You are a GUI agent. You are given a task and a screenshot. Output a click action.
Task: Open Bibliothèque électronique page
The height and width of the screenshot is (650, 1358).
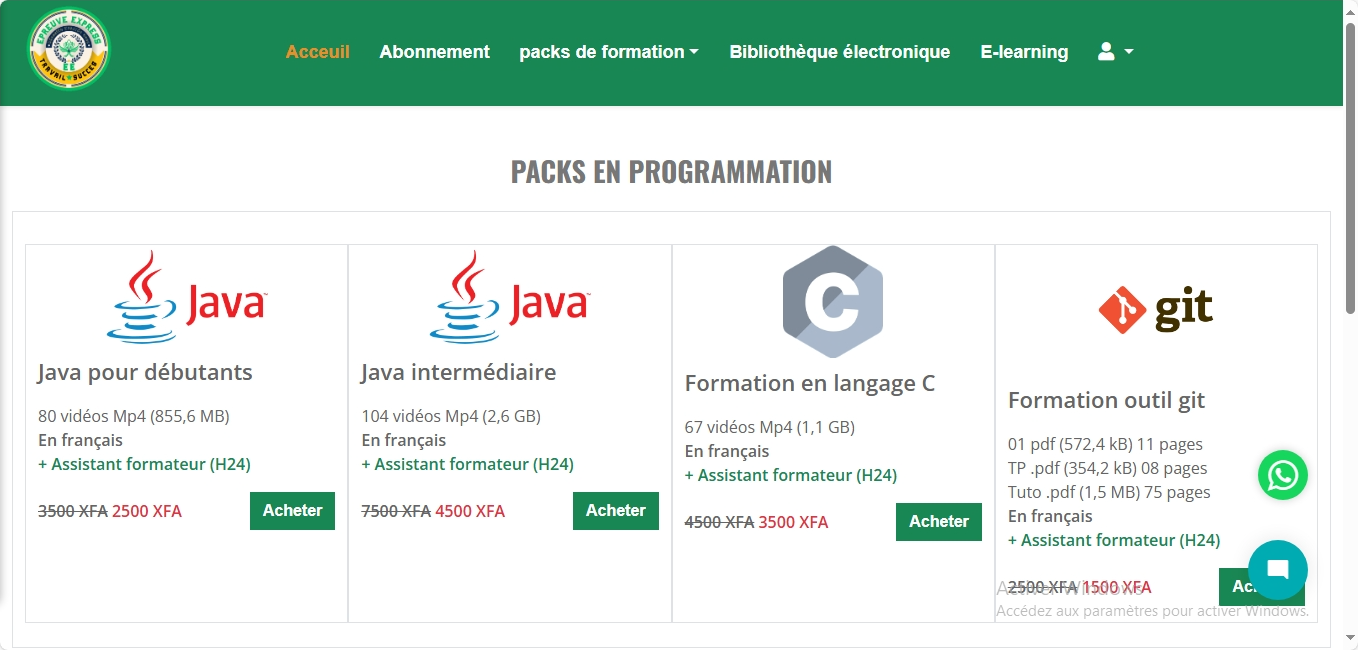pyautogui.click(x=839, y=52)
